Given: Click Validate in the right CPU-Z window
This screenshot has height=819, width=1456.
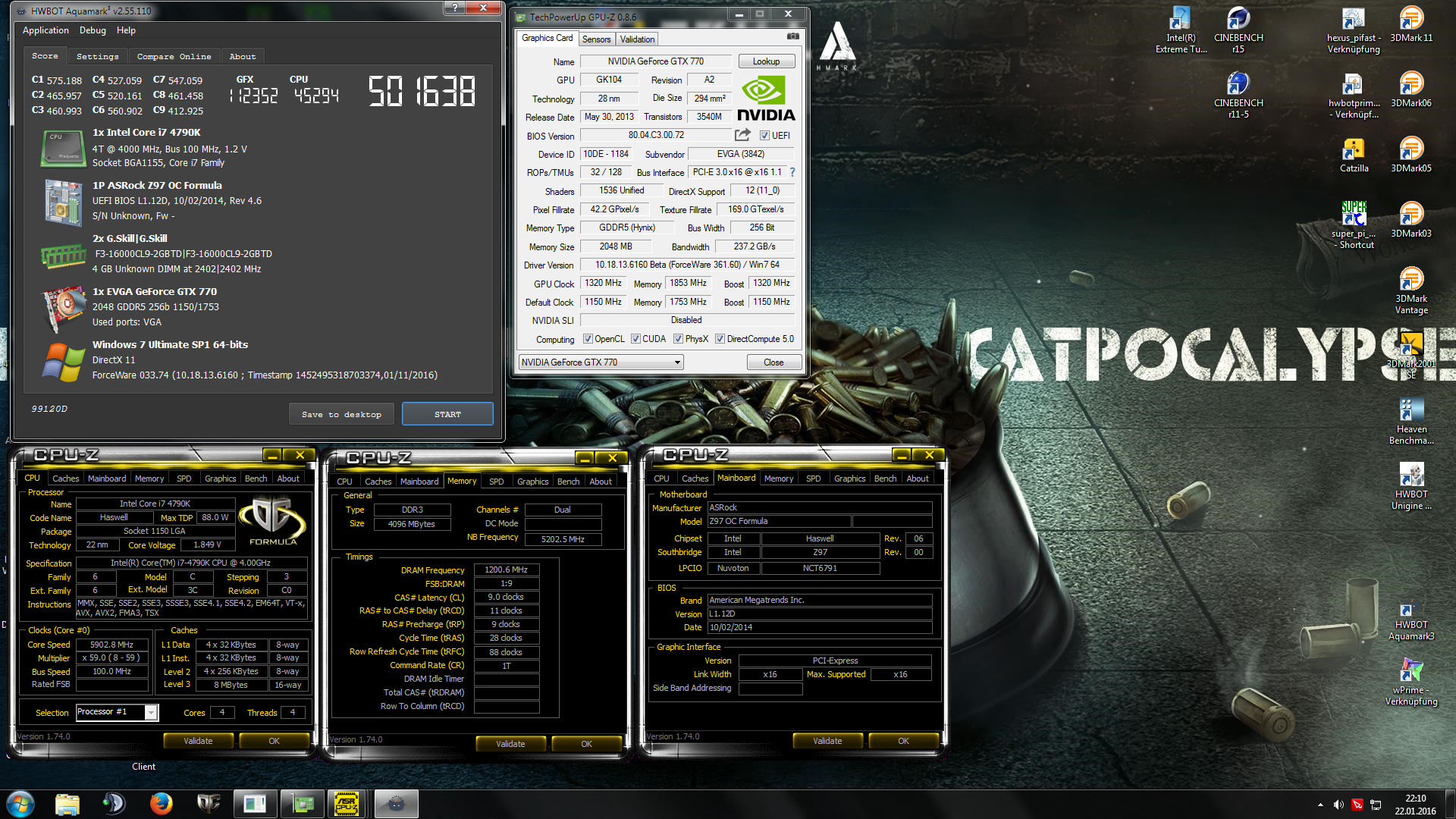Looking at the screenshot, I should pyautogui.click(x=827, y=741).
